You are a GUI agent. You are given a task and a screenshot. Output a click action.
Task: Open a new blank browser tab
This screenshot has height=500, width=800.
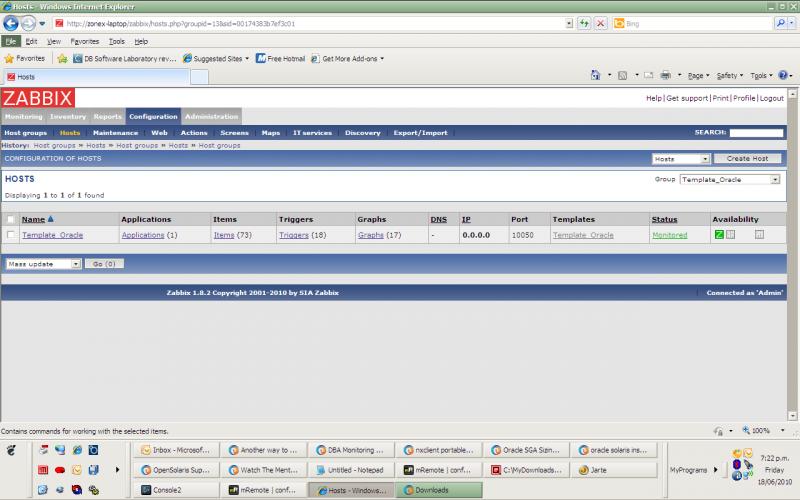coord(199,77)
